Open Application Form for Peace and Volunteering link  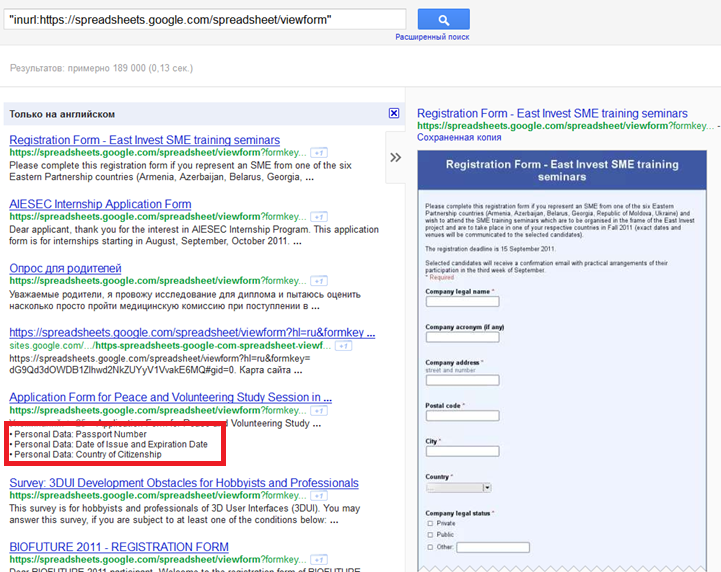tap(171, 397)
